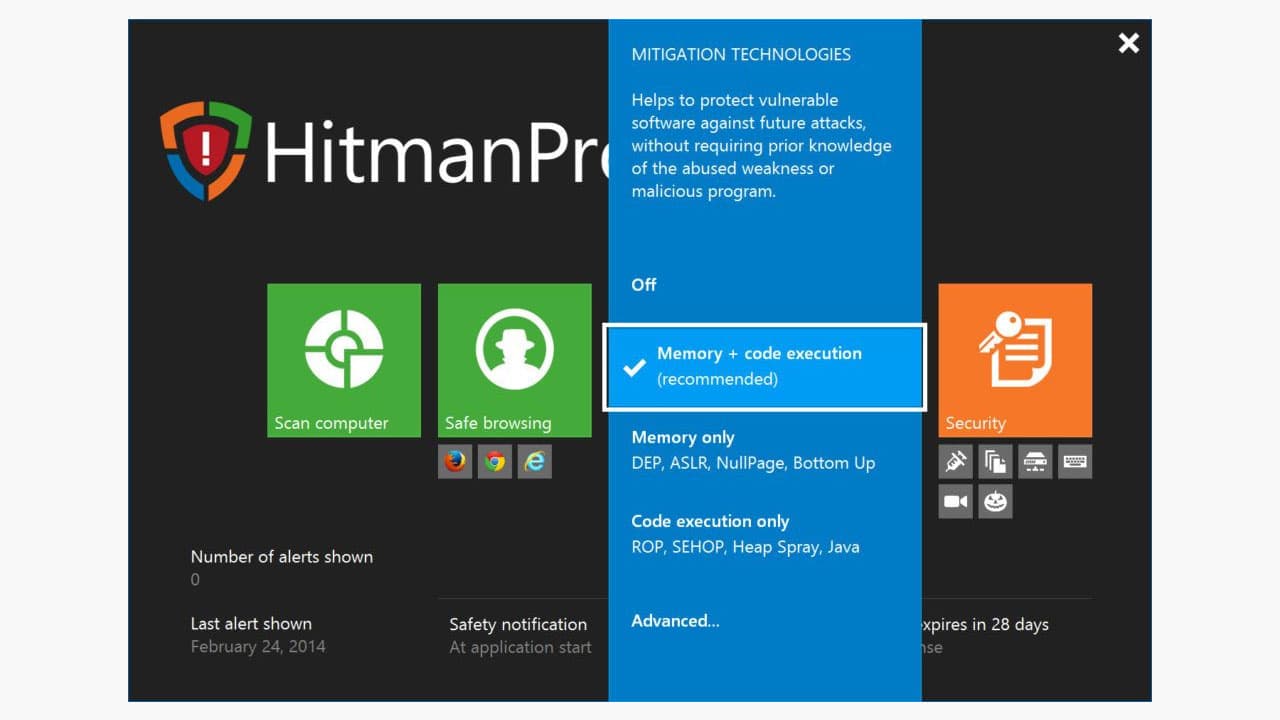Click the network device protection icon
The height and width of the screenshot is (720, 1280).
[x=1035, y=461]
